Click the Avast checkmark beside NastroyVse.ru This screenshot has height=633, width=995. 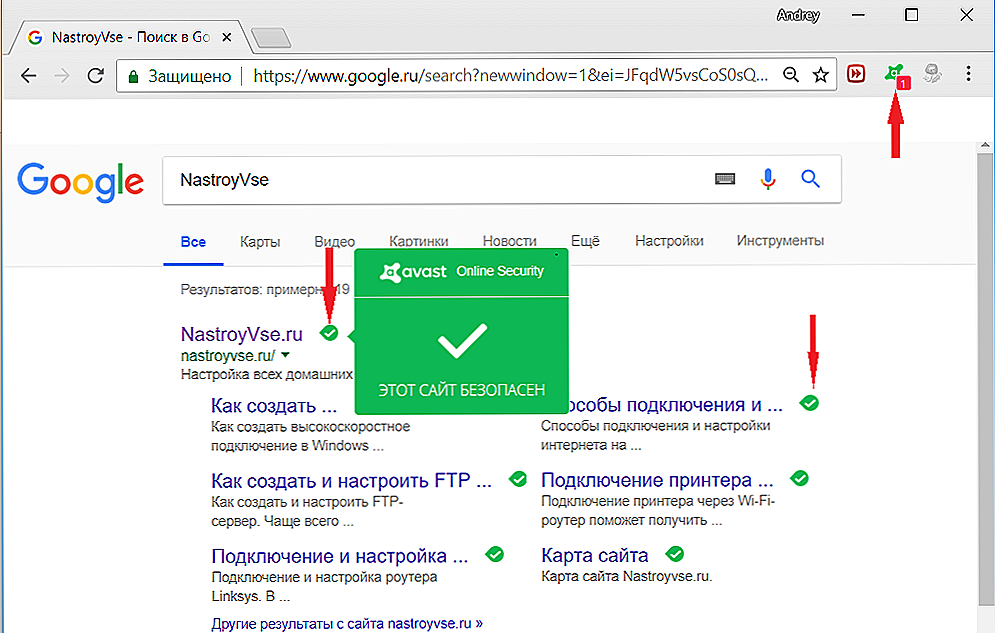pos(329,332)
